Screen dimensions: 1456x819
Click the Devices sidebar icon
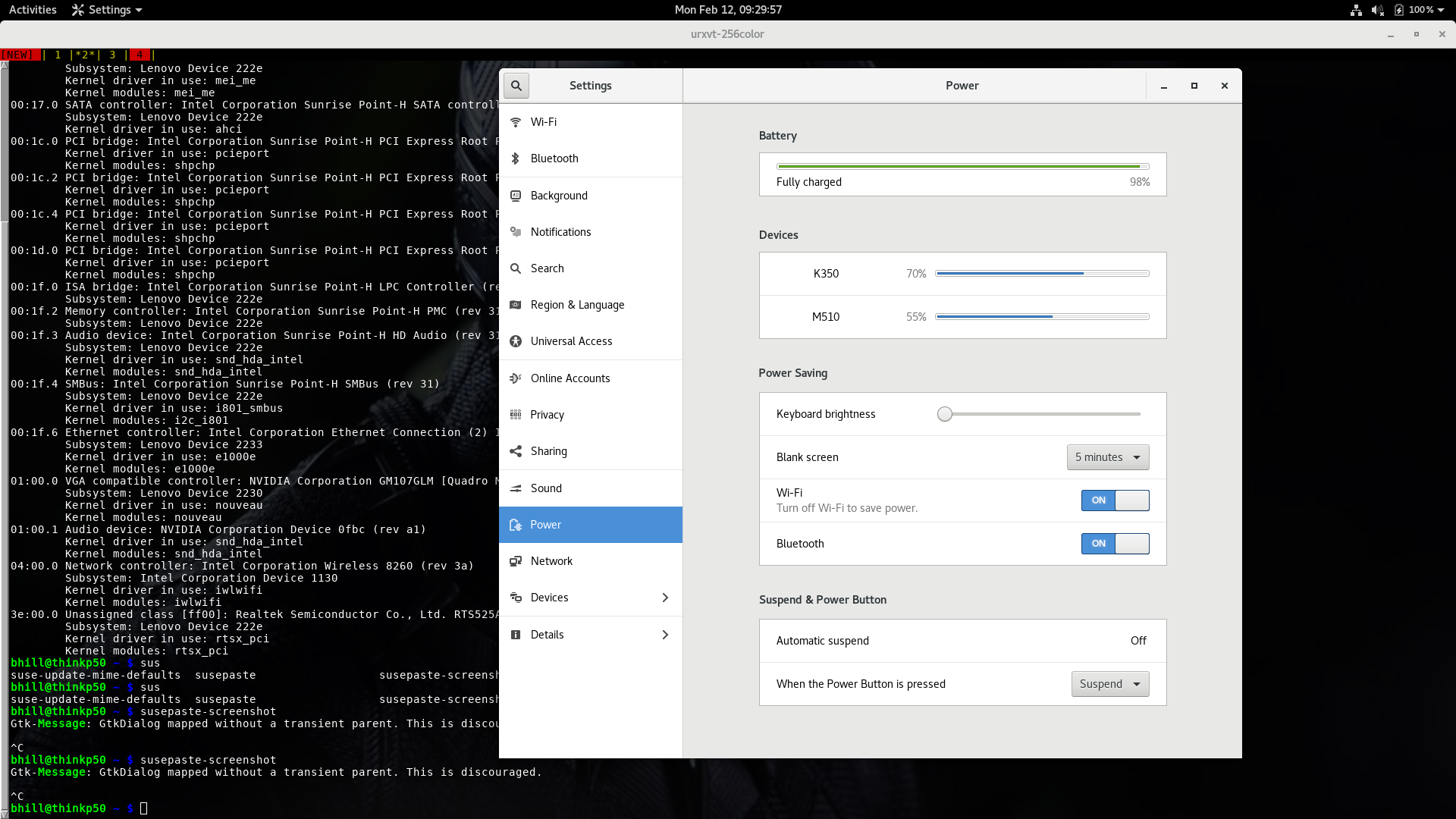coord(516,598)
